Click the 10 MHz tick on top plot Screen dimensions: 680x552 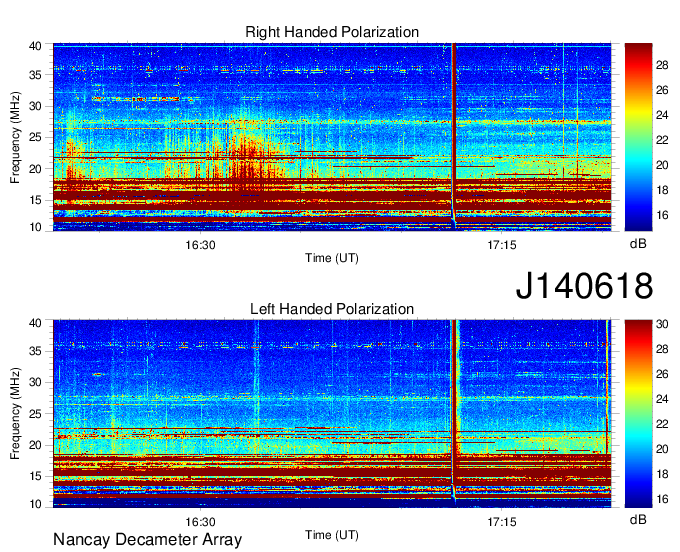click(x=35, y=227)
